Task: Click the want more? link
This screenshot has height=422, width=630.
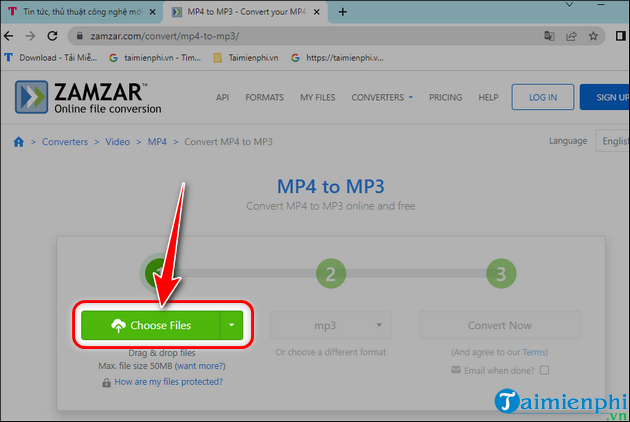Action: [x=200, y=366]
